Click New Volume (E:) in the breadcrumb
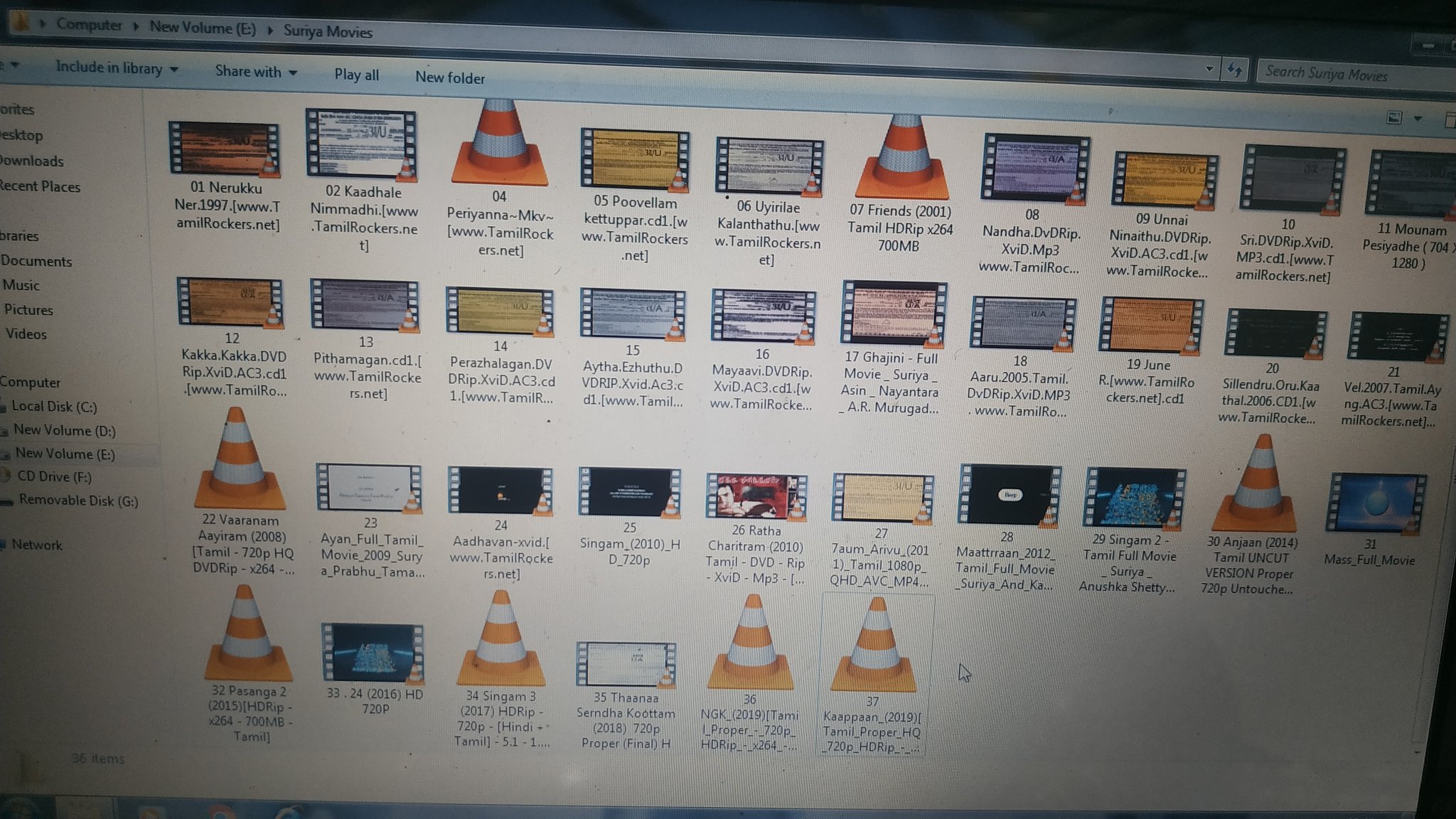1456x819 pixels. pos(203,28)
